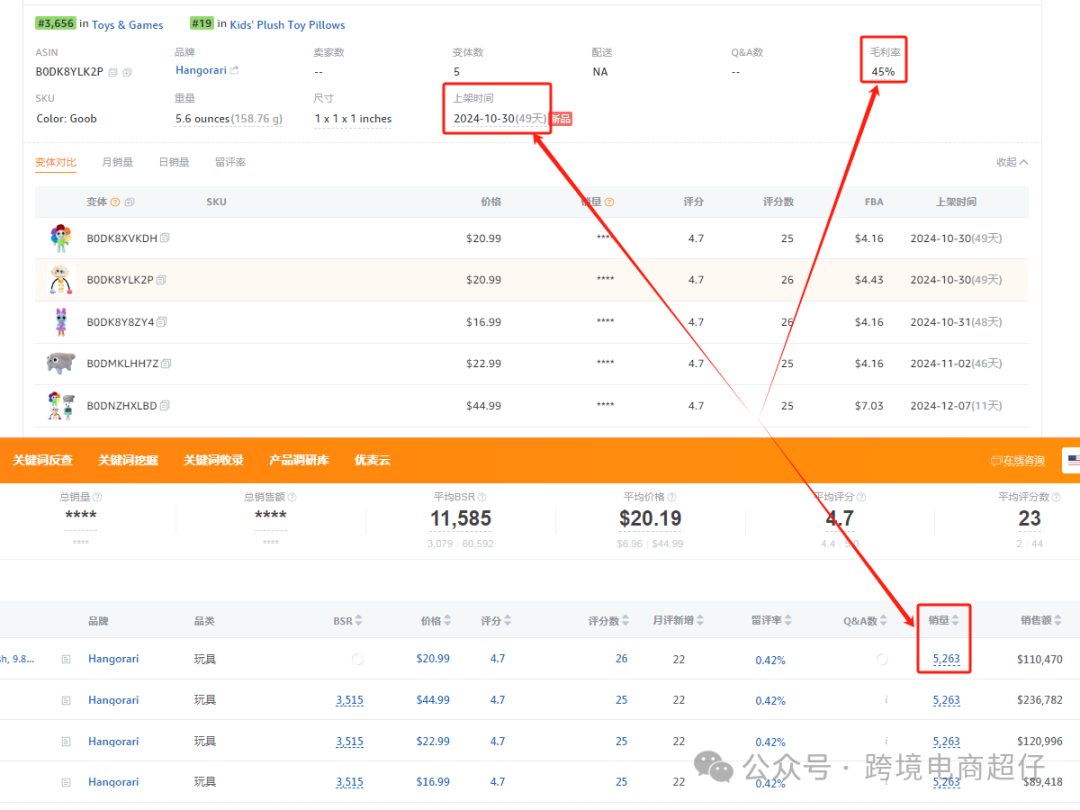Open detail icon in $22.99 Hangorari row
The image size is (1080, 810).
(x=66, y=742)
